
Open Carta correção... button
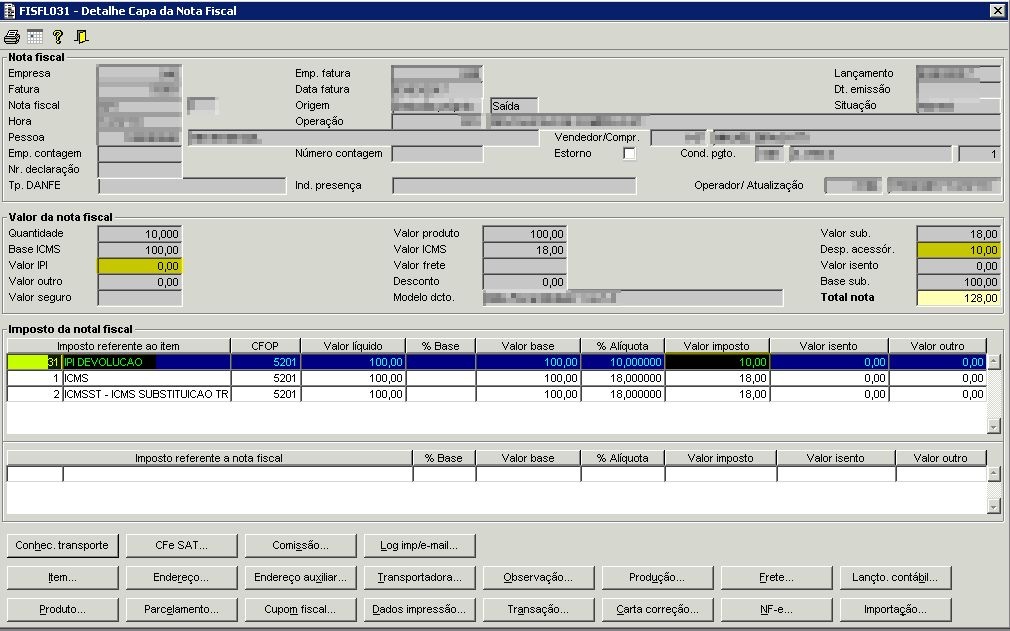pyautogui.click(x=657, y=609)
